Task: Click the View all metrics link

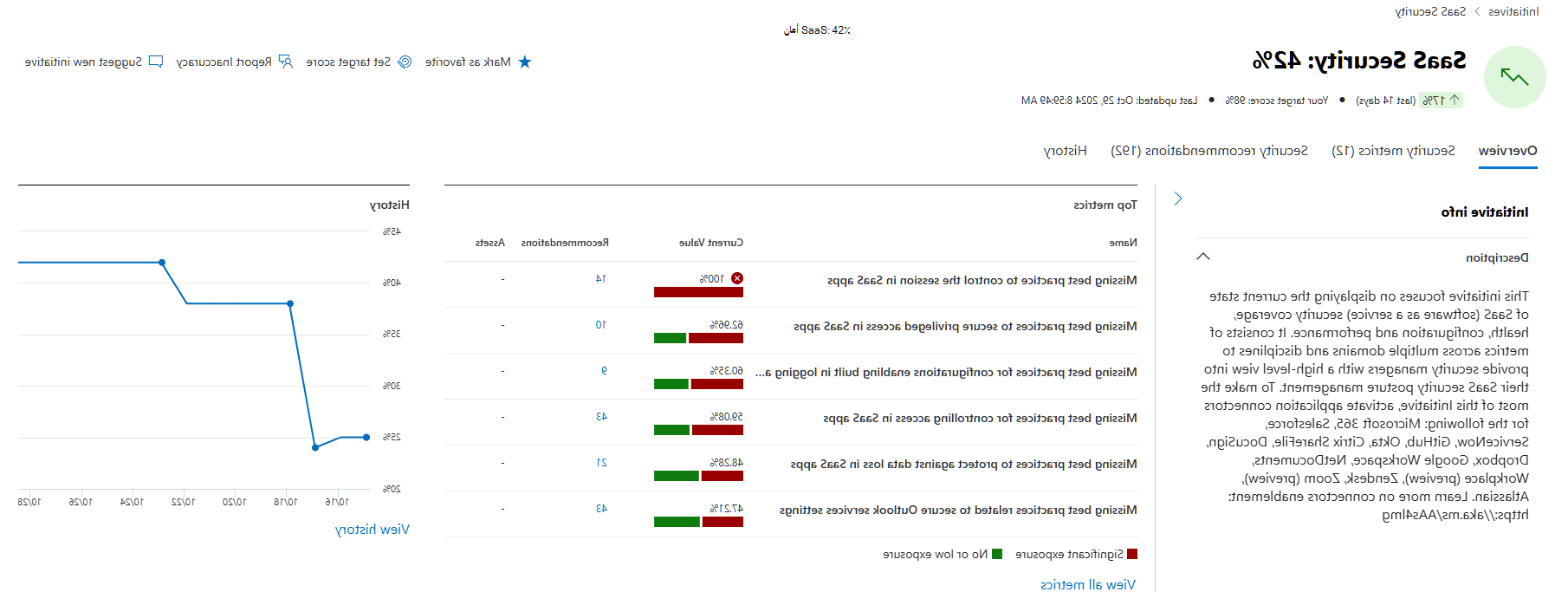Action: click(x=1088, y=585)
